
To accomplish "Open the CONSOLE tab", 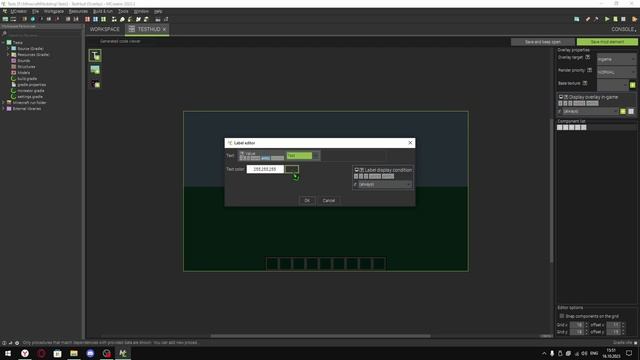I will (623, 29).
